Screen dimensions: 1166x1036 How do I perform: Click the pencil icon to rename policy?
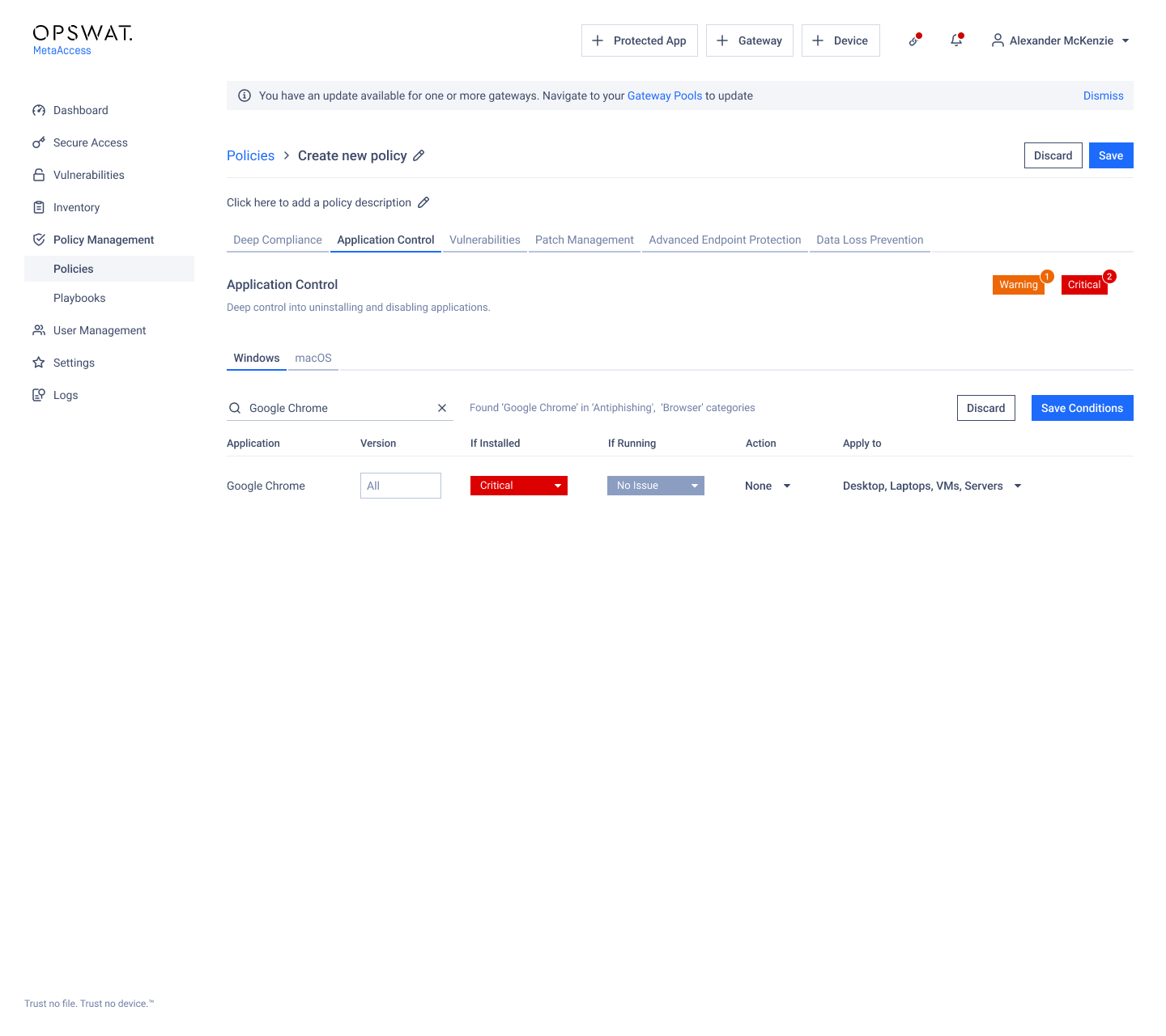(x=419, y=155)
